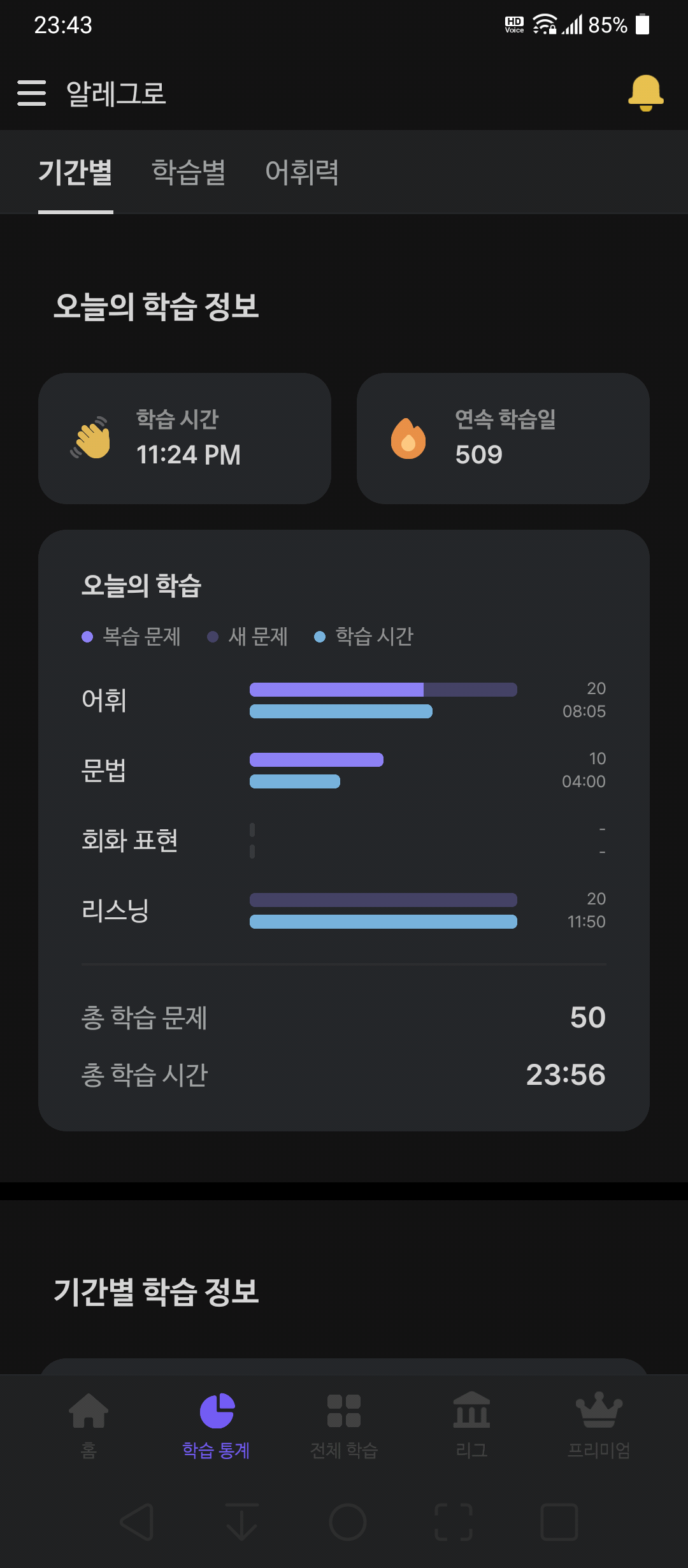Tap the 학습 시간 blue legend dot
Image resolution: width=688 pixels, height=1568 pixels.
(x=320, y=637)
